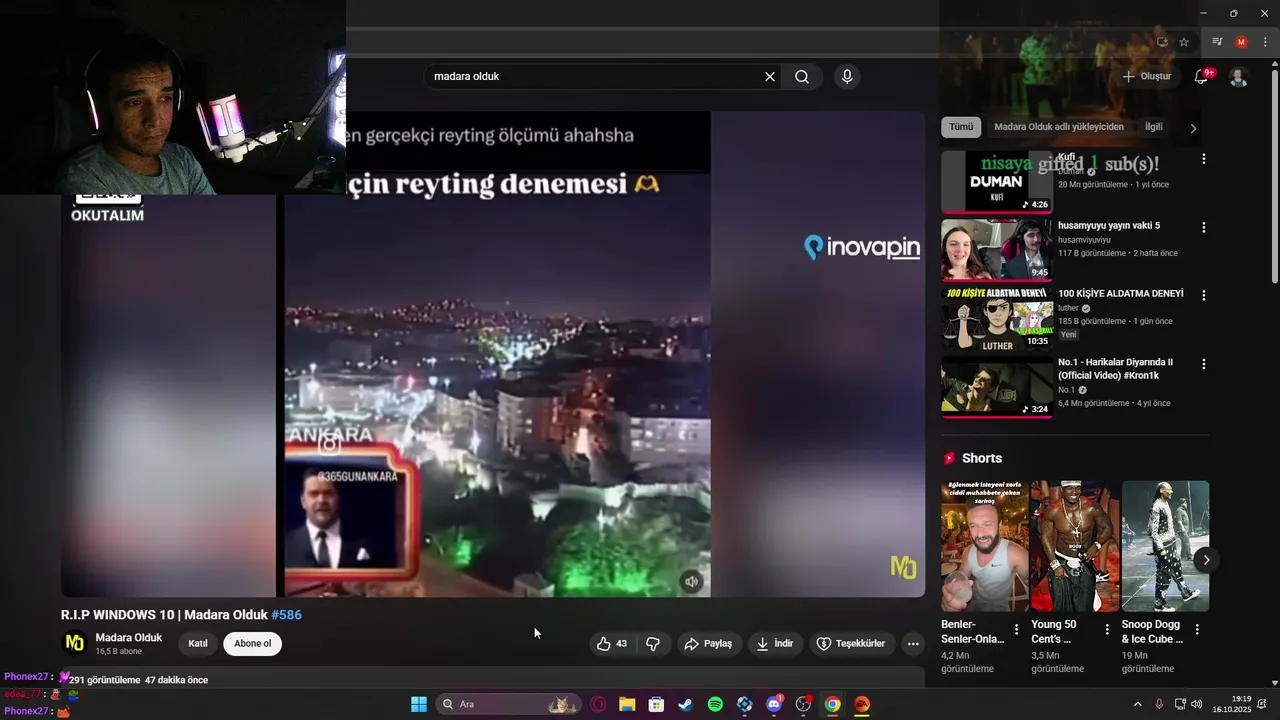1280x720 pixels.
Task: Select the İlgili filter chip
Action: click(x=1154, y=127)
